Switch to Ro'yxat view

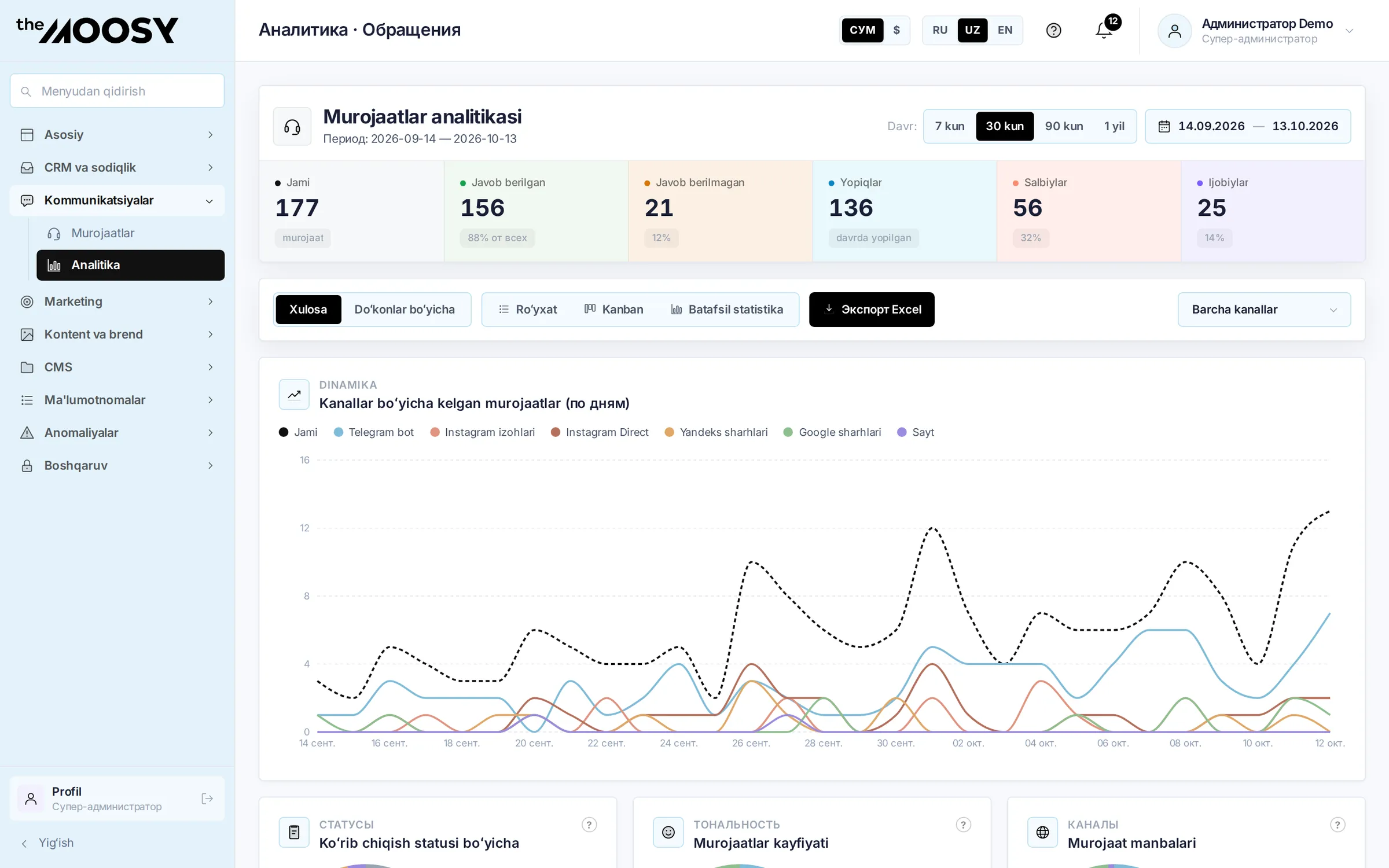point(528,310)
